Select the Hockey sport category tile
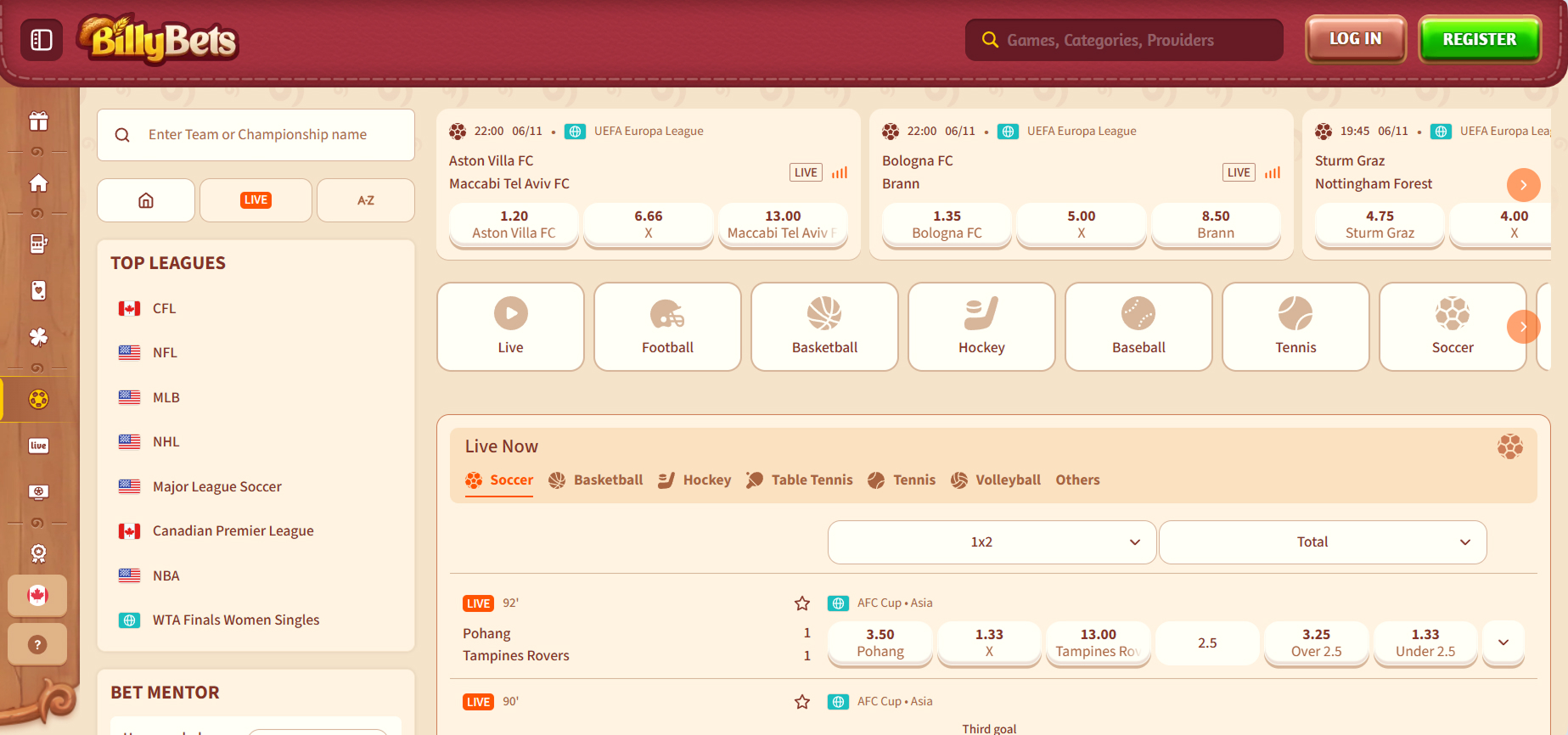Screen dimensions: 1568x735 pos(981,327)
